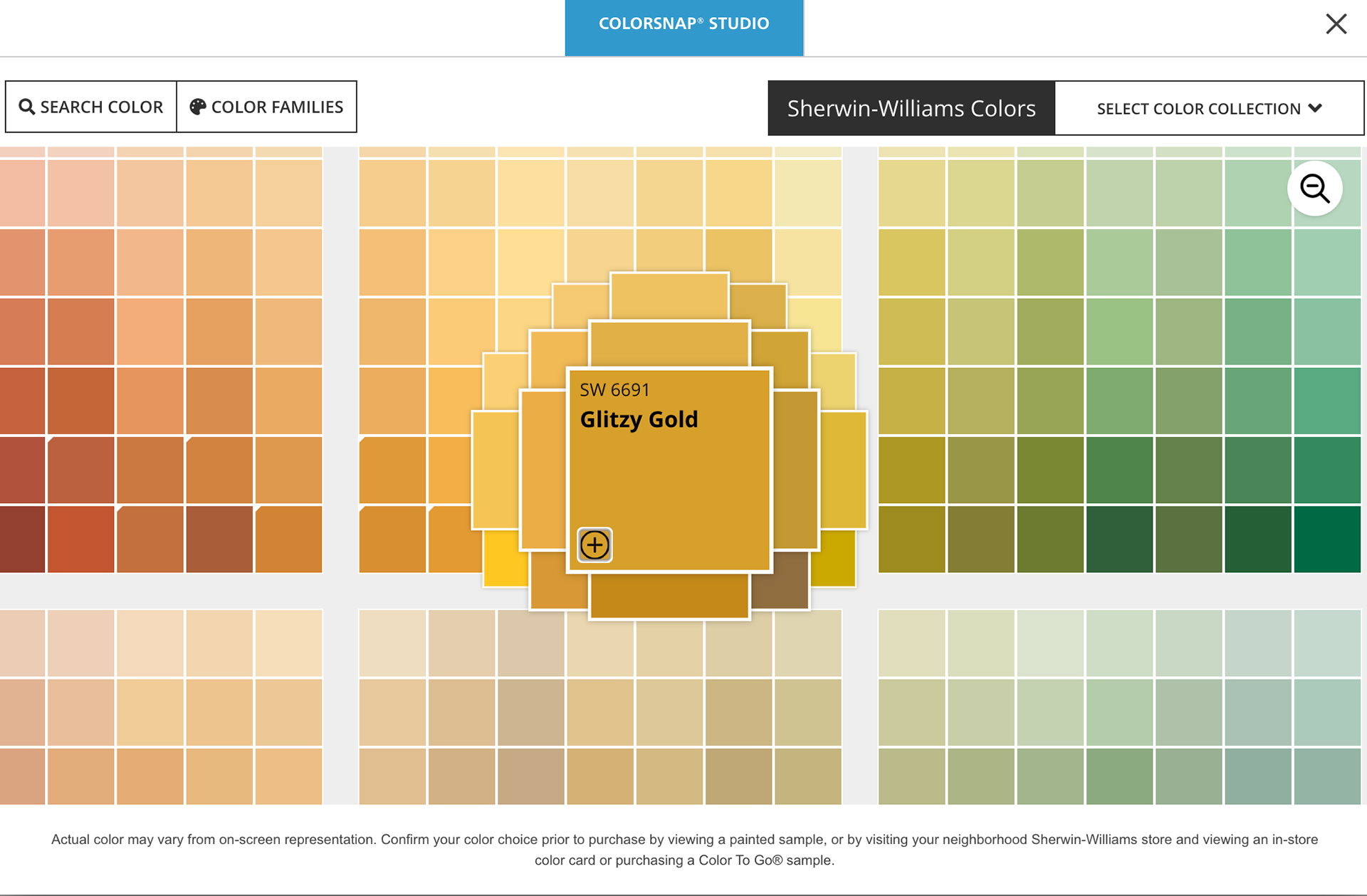This screenshot has height=896, width=1367.
Task: Click the search magnifier icon
Action: (26, 107)
